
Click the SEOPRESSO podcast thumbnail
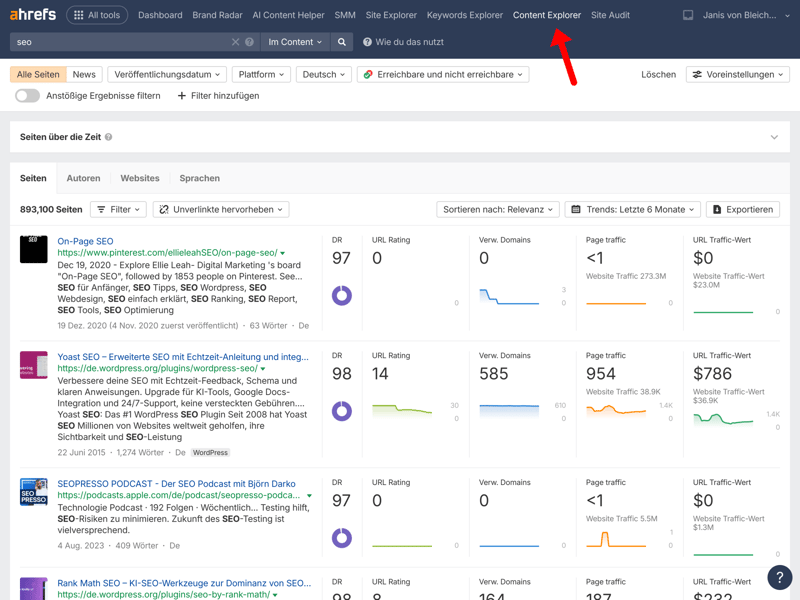click(x=33, y=492)
